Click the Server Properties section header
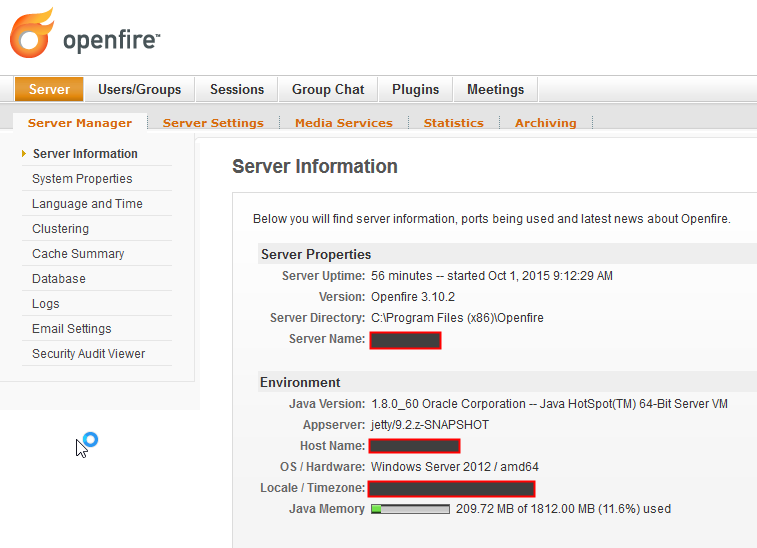 click(x=316, y=254)
